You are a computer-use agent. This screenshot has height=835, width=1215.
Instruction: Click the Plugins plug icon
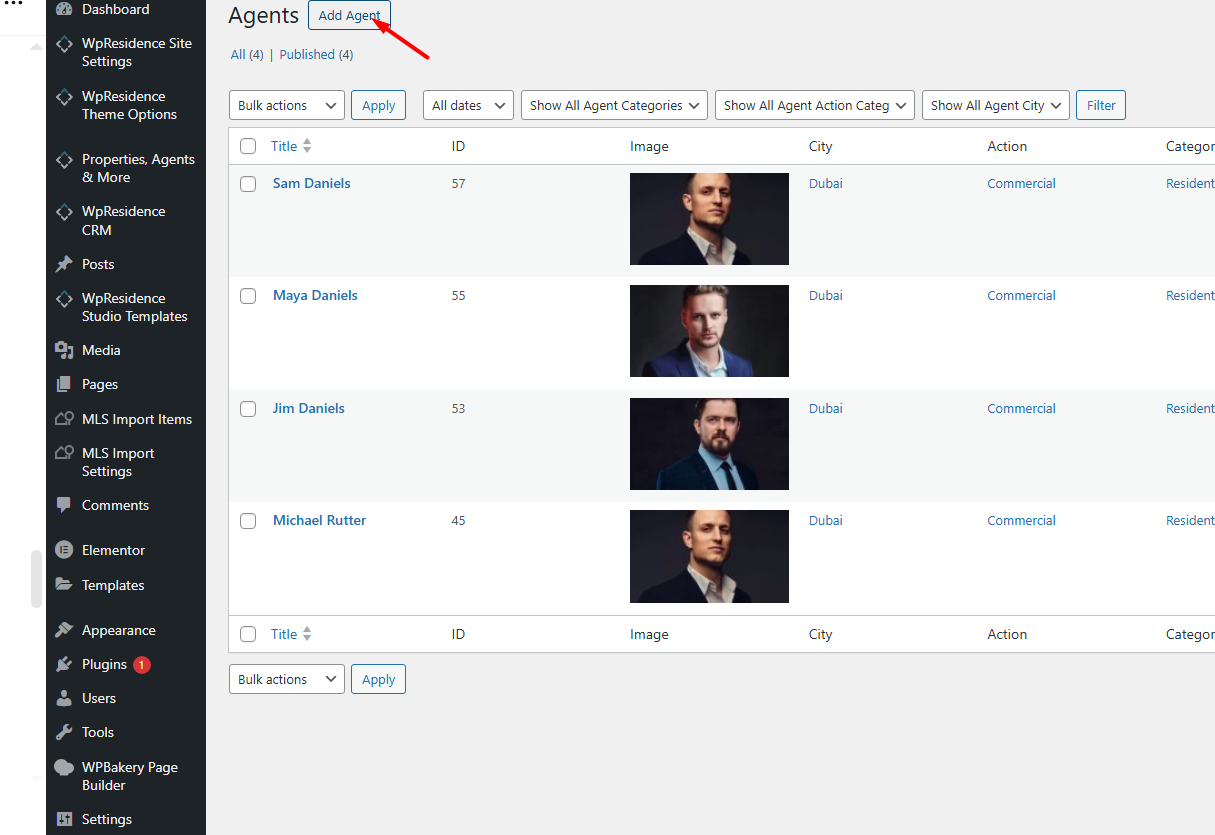(x=64, y=664)
